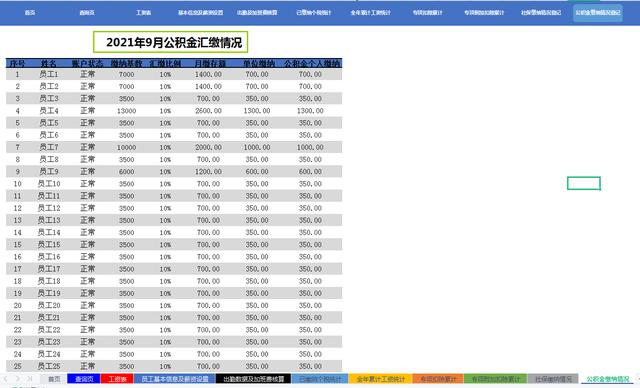Select highlighted 公积金缴纳情况登记 top navigation button
640x388 pixels.
(x=598, y=13)
